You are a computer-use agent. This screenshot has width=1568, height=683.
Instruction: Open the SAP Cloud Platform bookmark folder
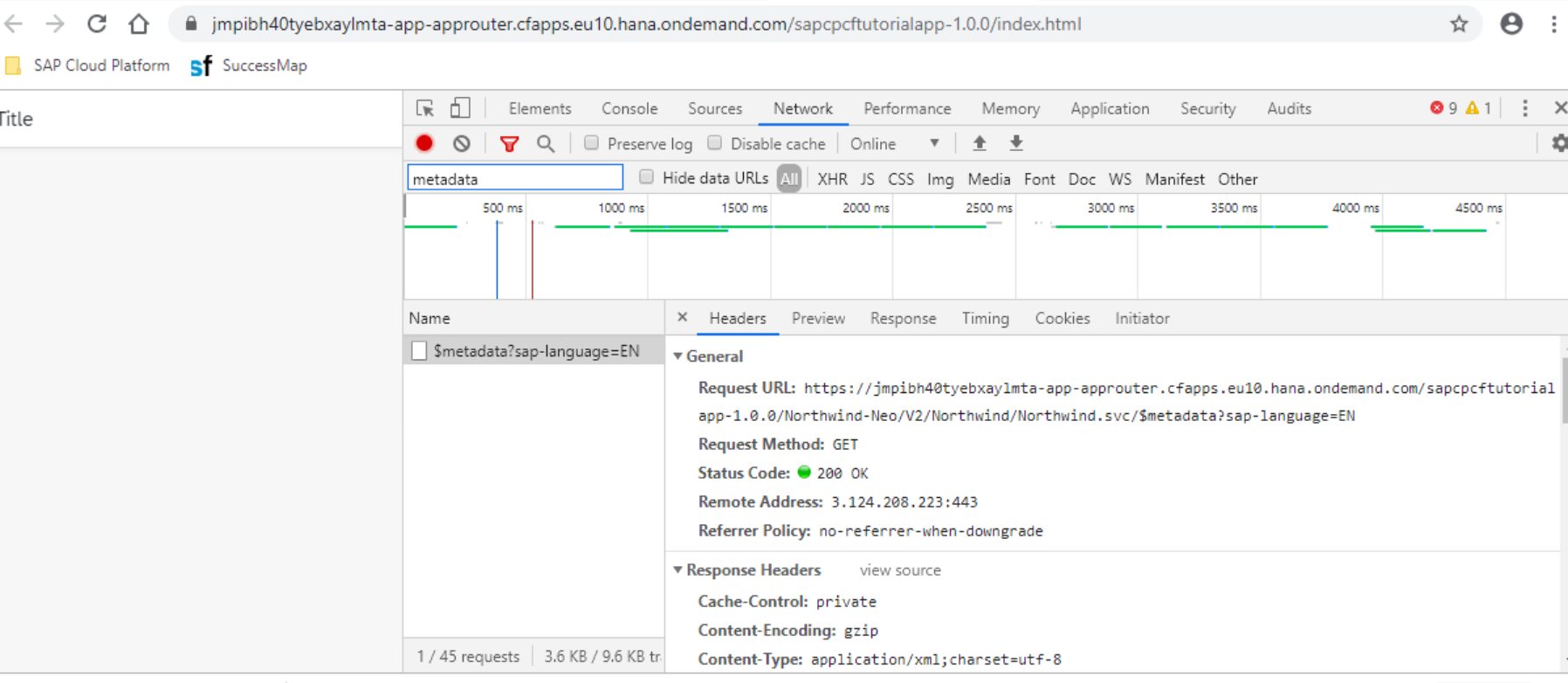87,66
